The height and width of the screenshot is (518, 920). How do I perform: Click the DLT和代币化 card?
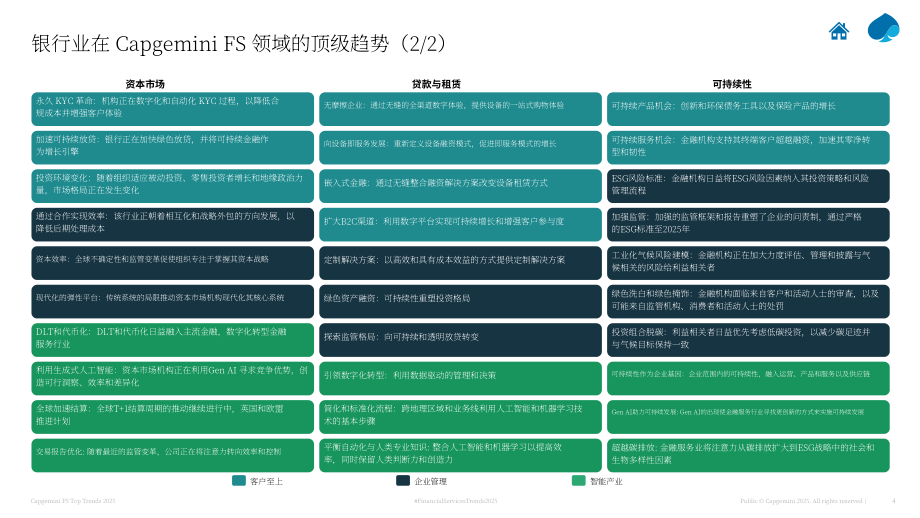click(x=172, y=340)
